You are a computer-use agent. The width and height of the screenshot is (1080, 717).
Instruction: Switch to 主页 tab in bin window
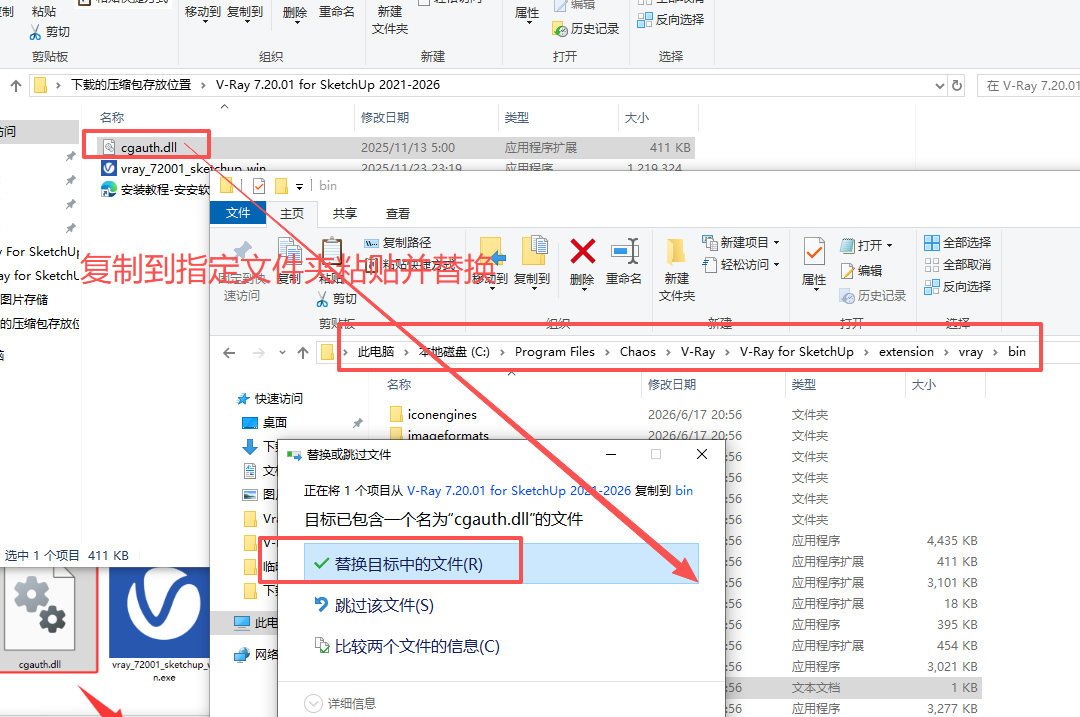tap(292, 214)
